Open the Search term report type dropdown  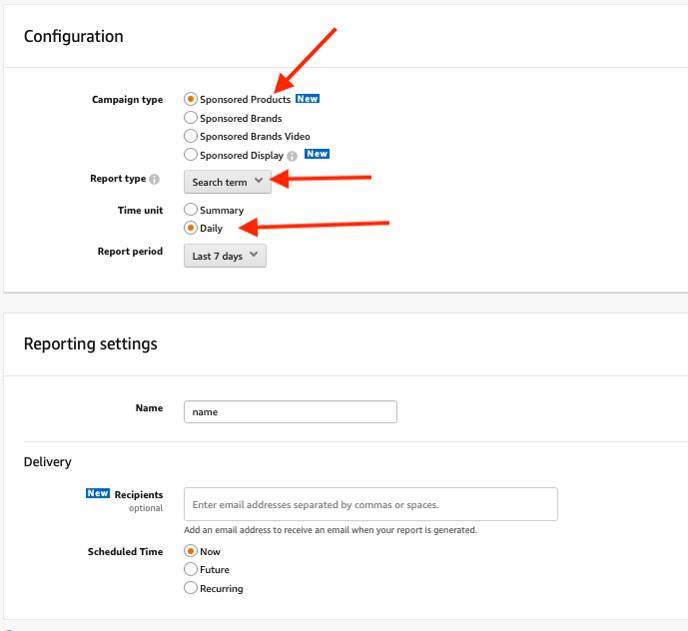227,182
